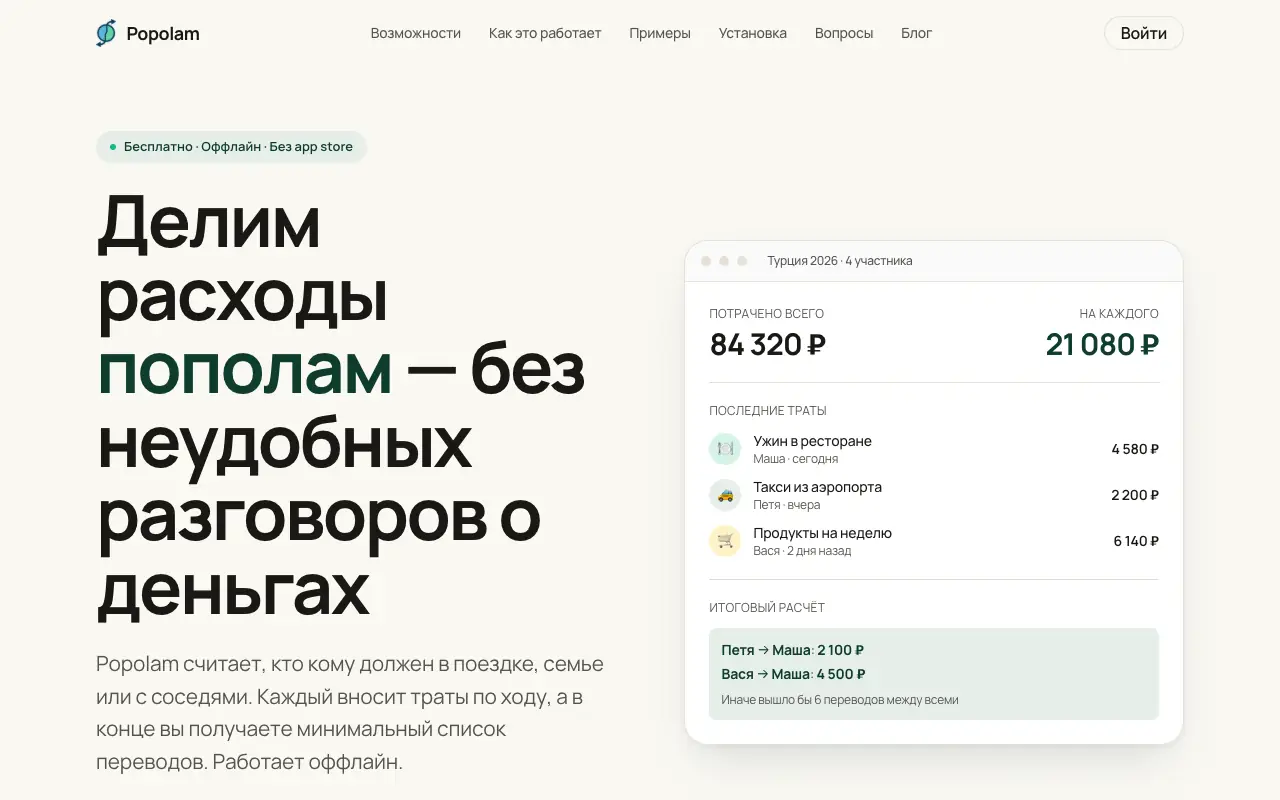This screenshot has height=800, width=1280.
Task: Click the Вася · 2 дня назад subtitle
Action: click(x=802, y=551)
